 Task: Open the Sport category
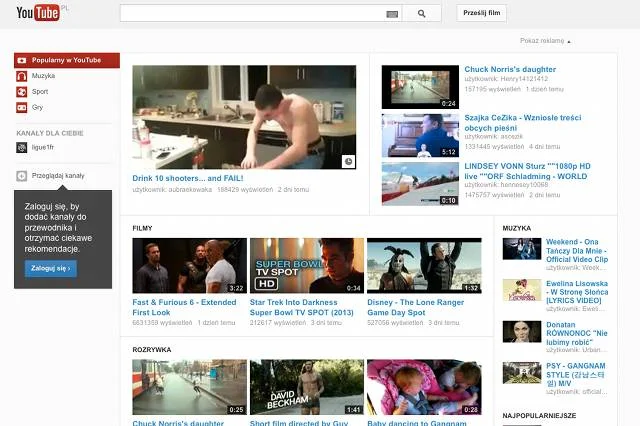click(40, 92)
